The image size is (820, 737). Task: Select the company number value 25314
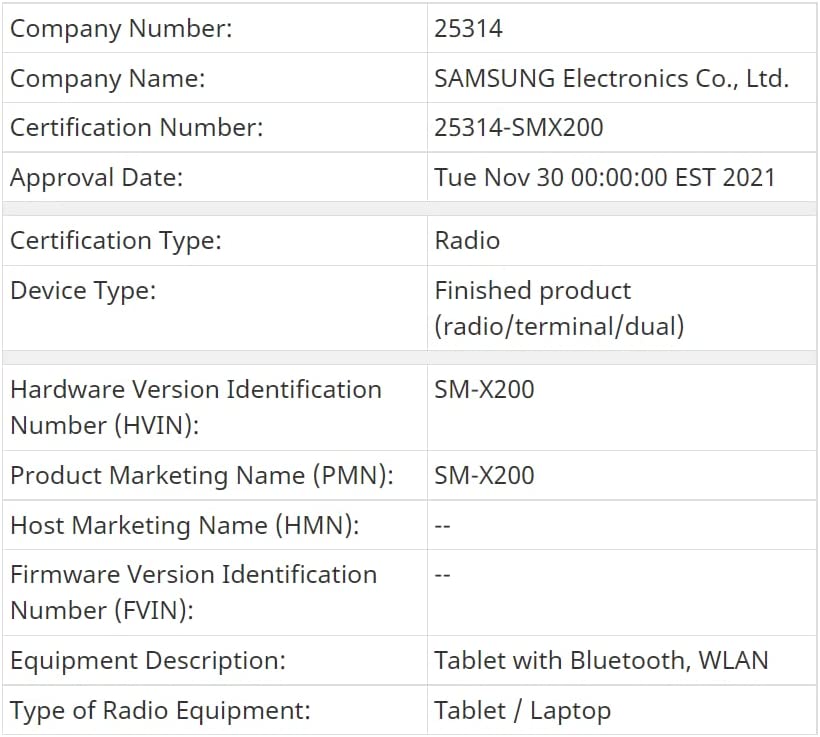[468, 28]
